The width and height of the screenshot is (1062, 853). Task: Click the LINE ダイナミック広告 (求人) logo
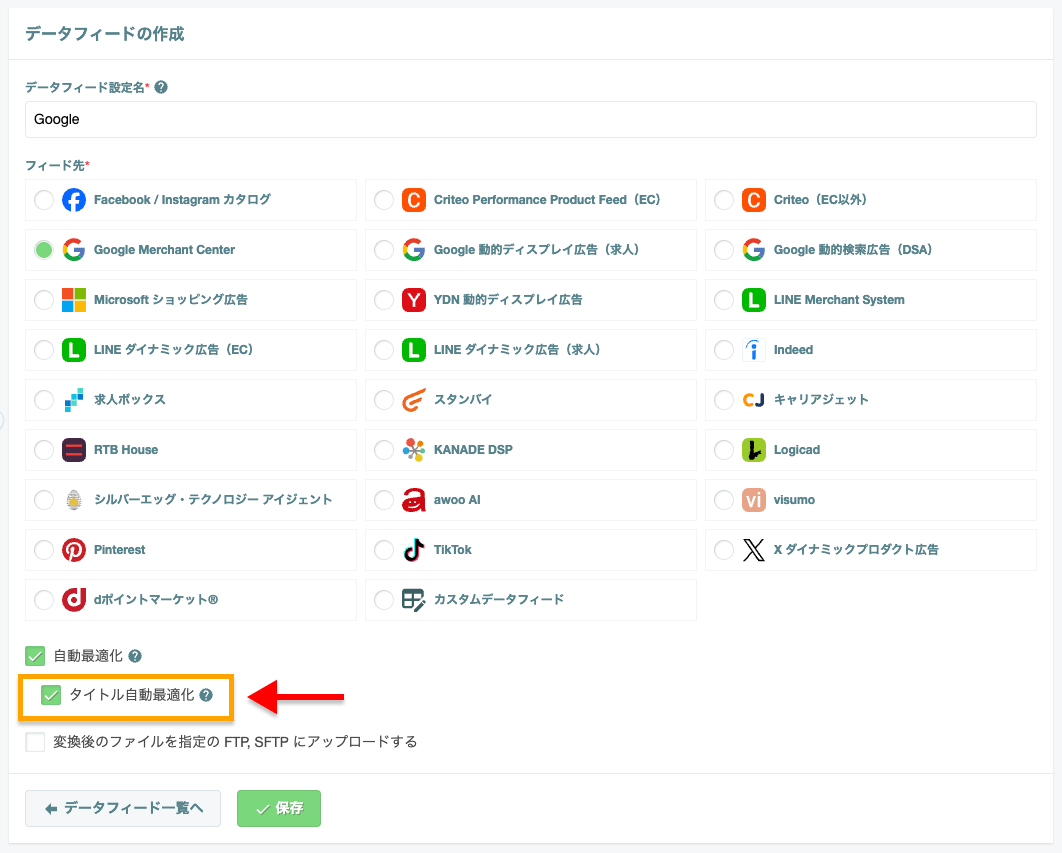(414, 350)
